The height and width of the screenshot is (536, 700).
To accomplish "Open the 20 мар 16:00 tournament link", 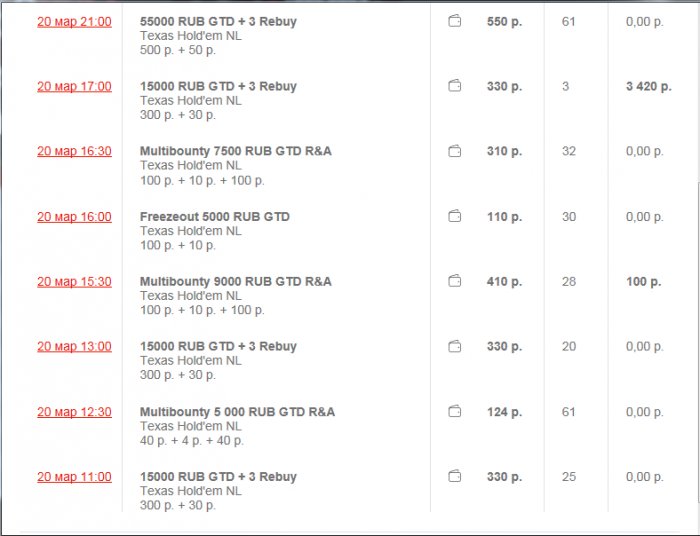I will click(74, 217).
